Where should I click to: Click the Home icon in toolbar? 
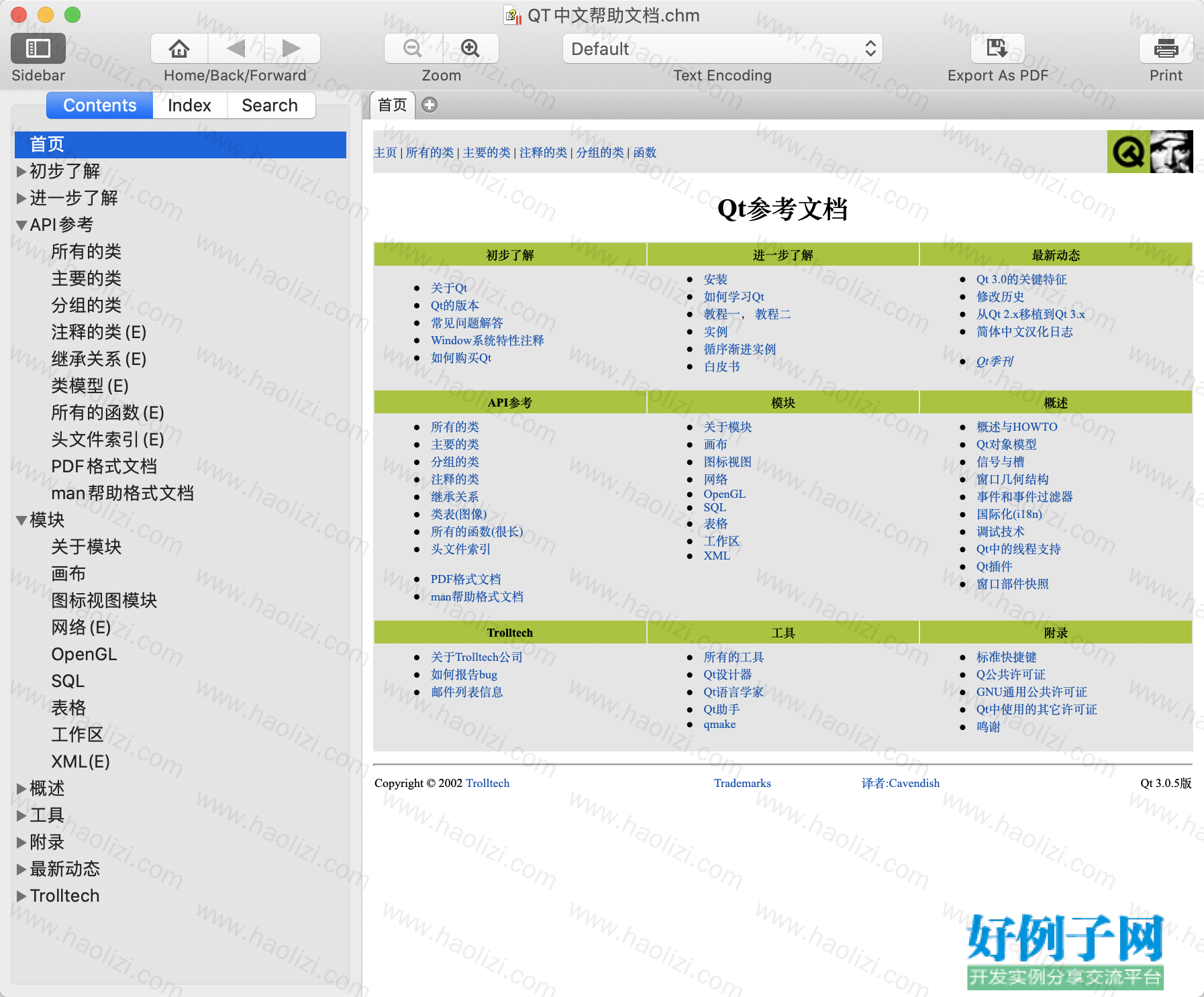coord(179,48)
